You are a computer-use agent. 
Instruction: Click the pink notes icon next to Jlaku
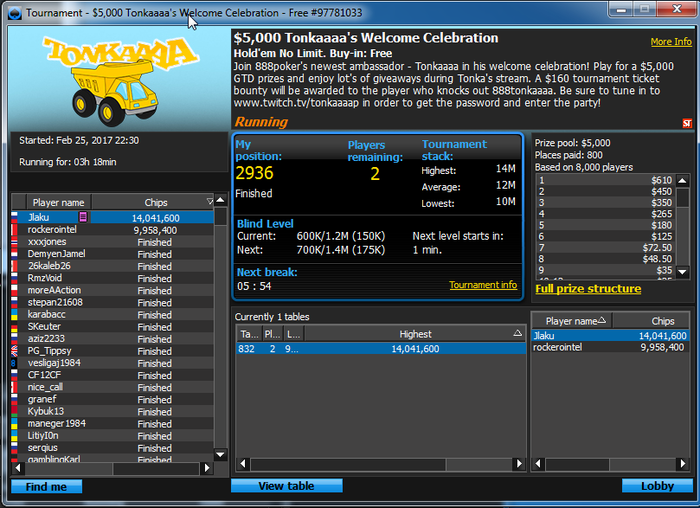point(83,217)
